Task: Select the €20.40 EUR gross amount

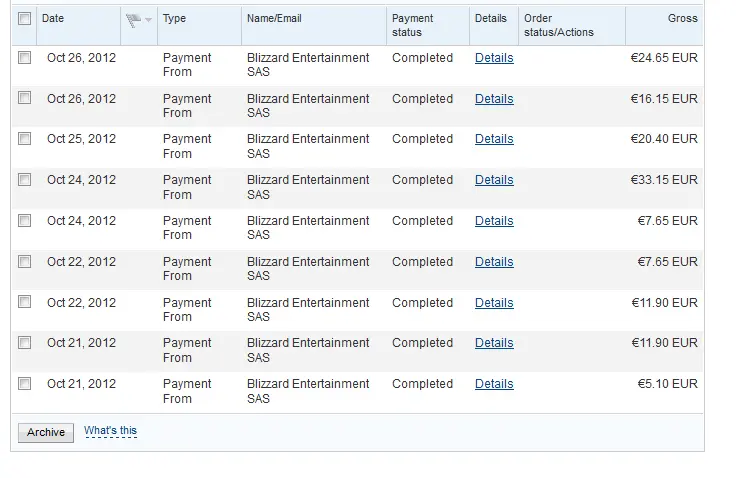Action: [x=664, y=139]
